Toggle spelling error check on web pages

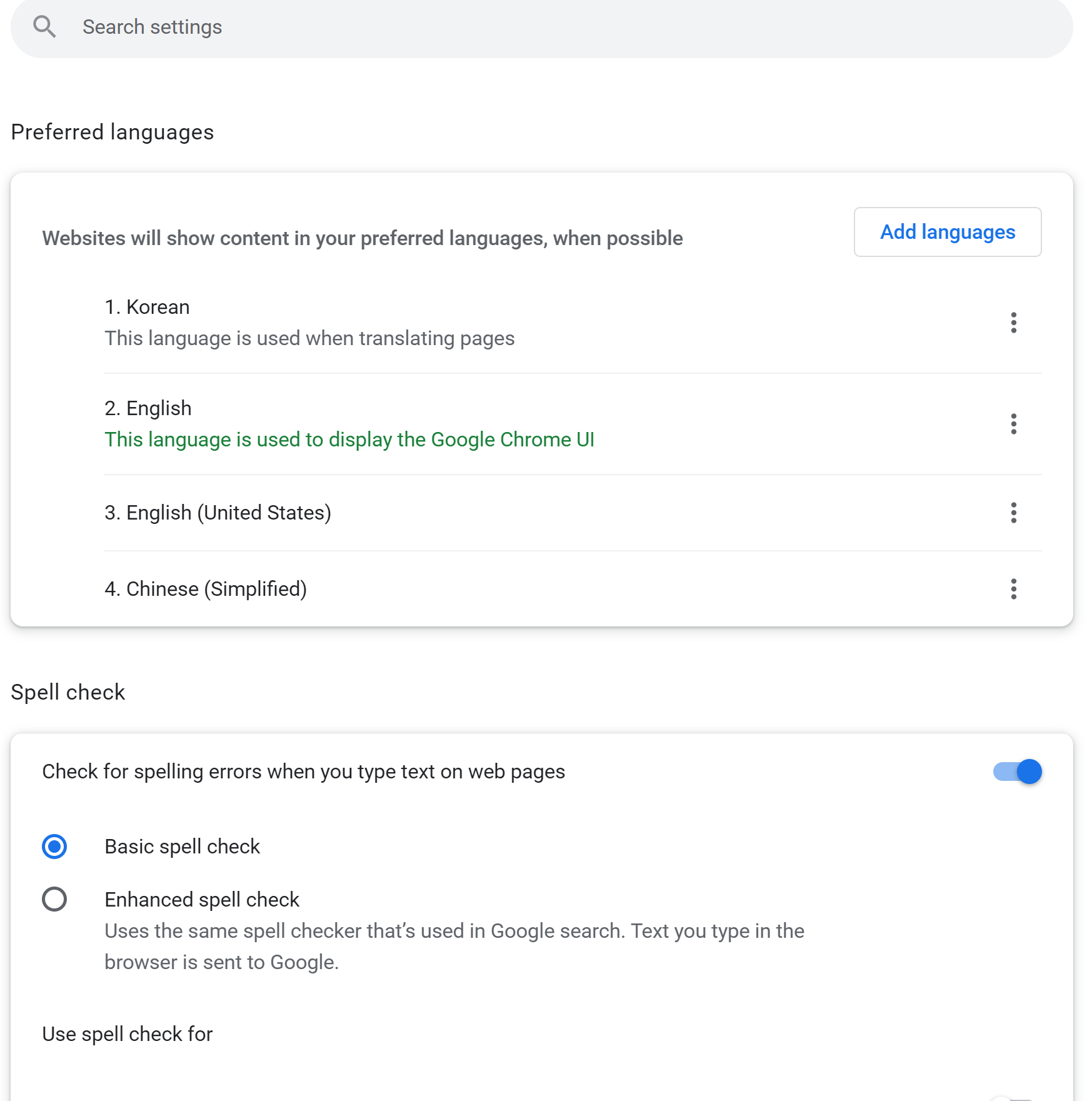click(1017, 772)
